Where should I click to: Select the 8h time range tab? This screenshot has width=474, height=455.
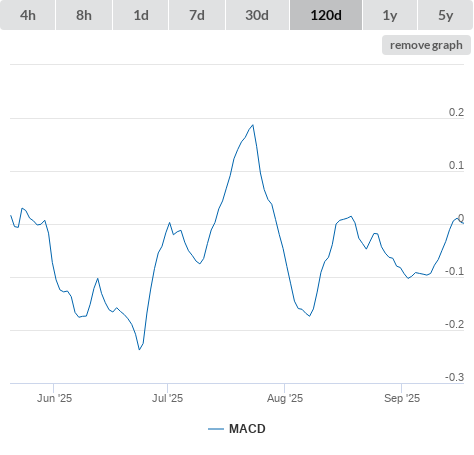(x=84, y=15)
